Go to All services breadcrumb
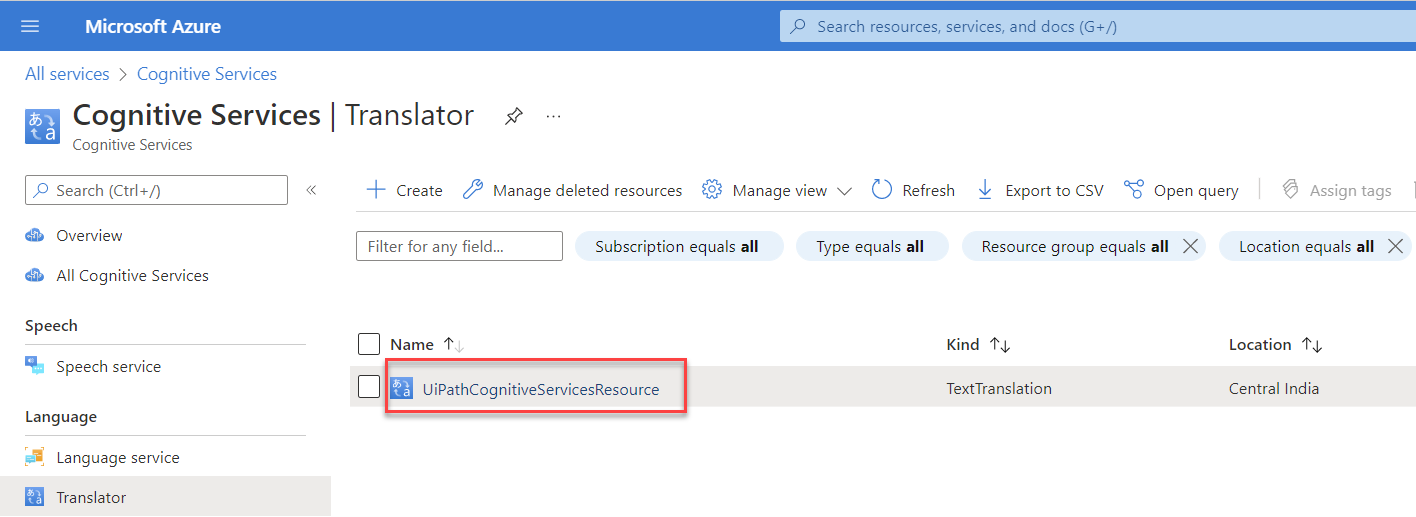Image resolution: width=1416 pixels, height=517 pixels. 67,74
